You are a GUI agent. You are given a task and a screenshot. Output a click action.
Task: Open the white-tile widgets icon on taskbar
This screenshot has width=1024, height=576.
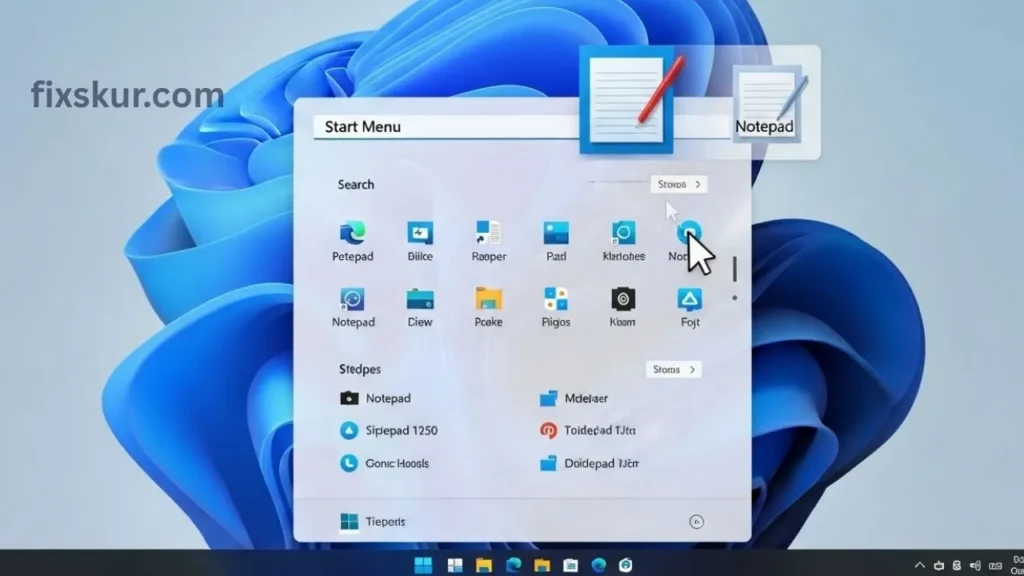click(455, 565)
